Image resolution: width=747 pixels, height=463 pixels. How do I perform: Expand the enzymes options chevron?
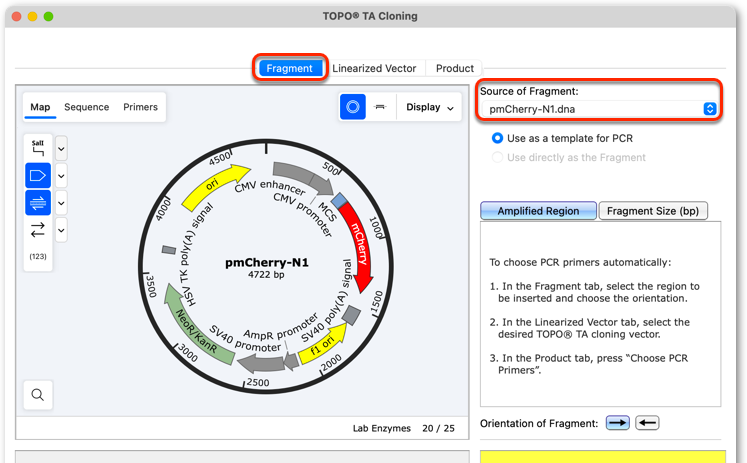click(61, 149)
